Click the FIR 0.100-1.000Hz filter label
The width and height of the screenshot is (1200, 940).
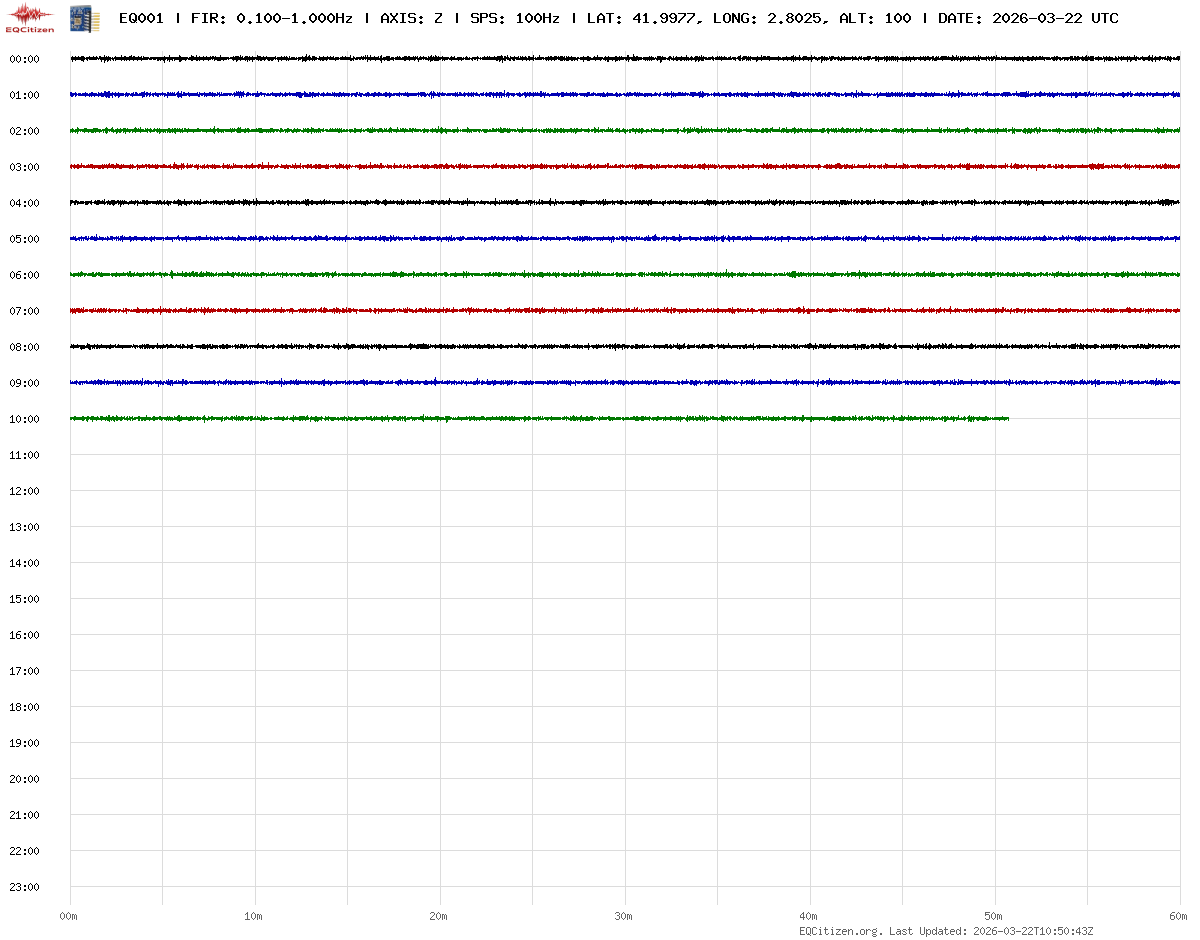[271, 18]
